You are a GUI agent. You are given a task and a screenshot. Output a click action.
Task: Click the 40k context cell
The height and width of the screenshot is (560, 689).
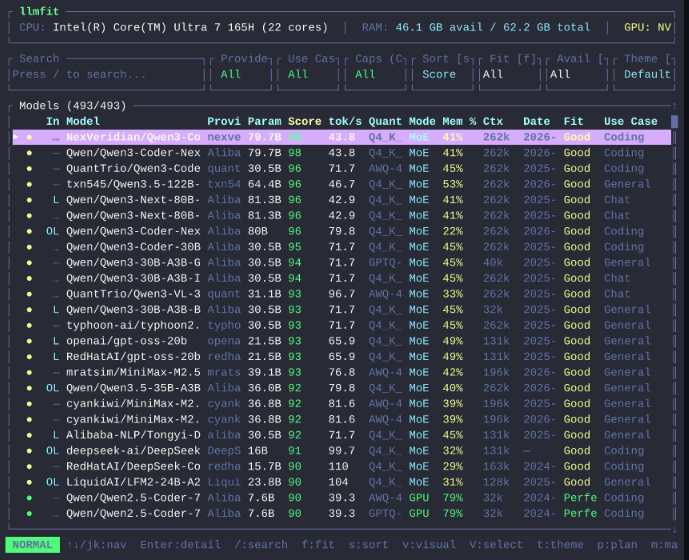pyautogui.click(x=493, y=262)
